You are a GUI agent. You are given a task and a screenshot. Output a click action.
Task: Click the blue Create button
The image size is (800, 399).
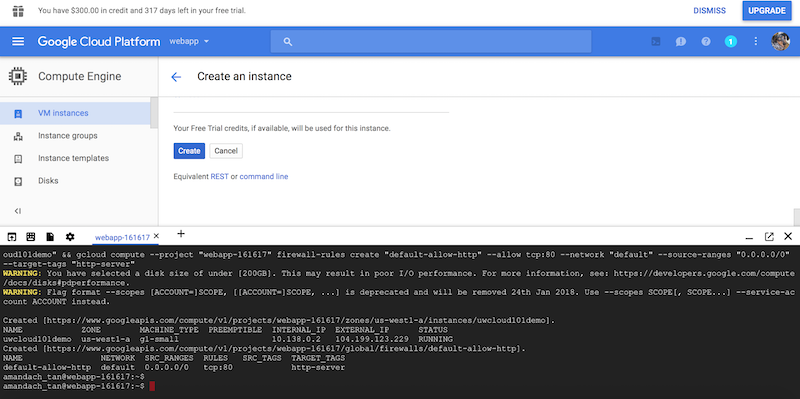189,151
